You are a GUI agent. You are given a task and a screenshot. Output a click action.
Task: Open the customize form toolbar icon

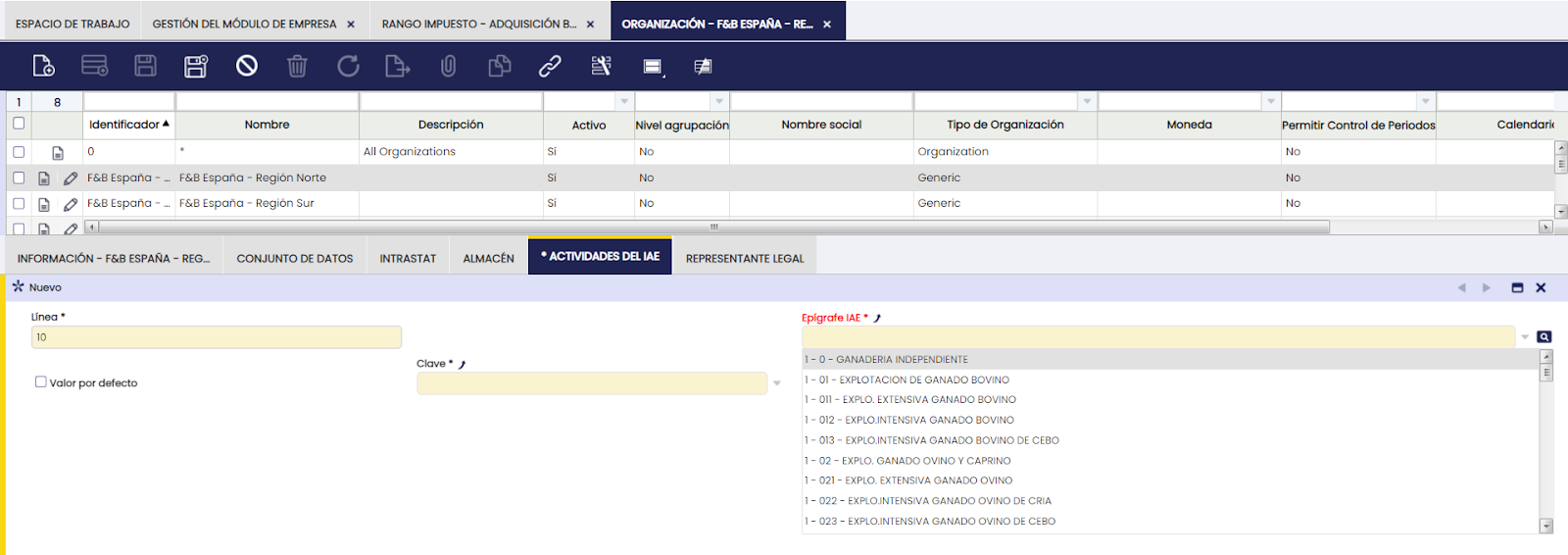[601, 66]
